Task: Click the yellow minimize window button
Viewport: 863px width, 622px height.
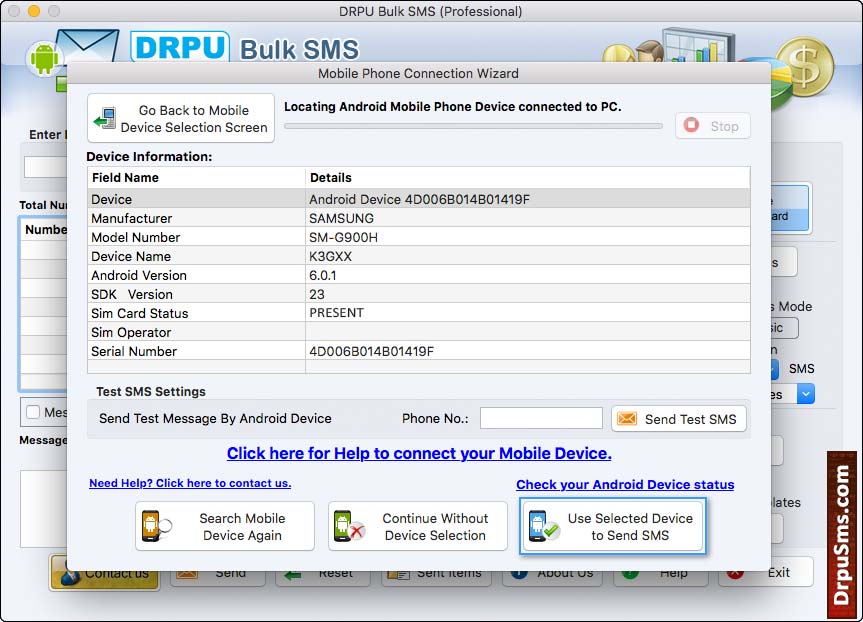Action: pos(34,10)
